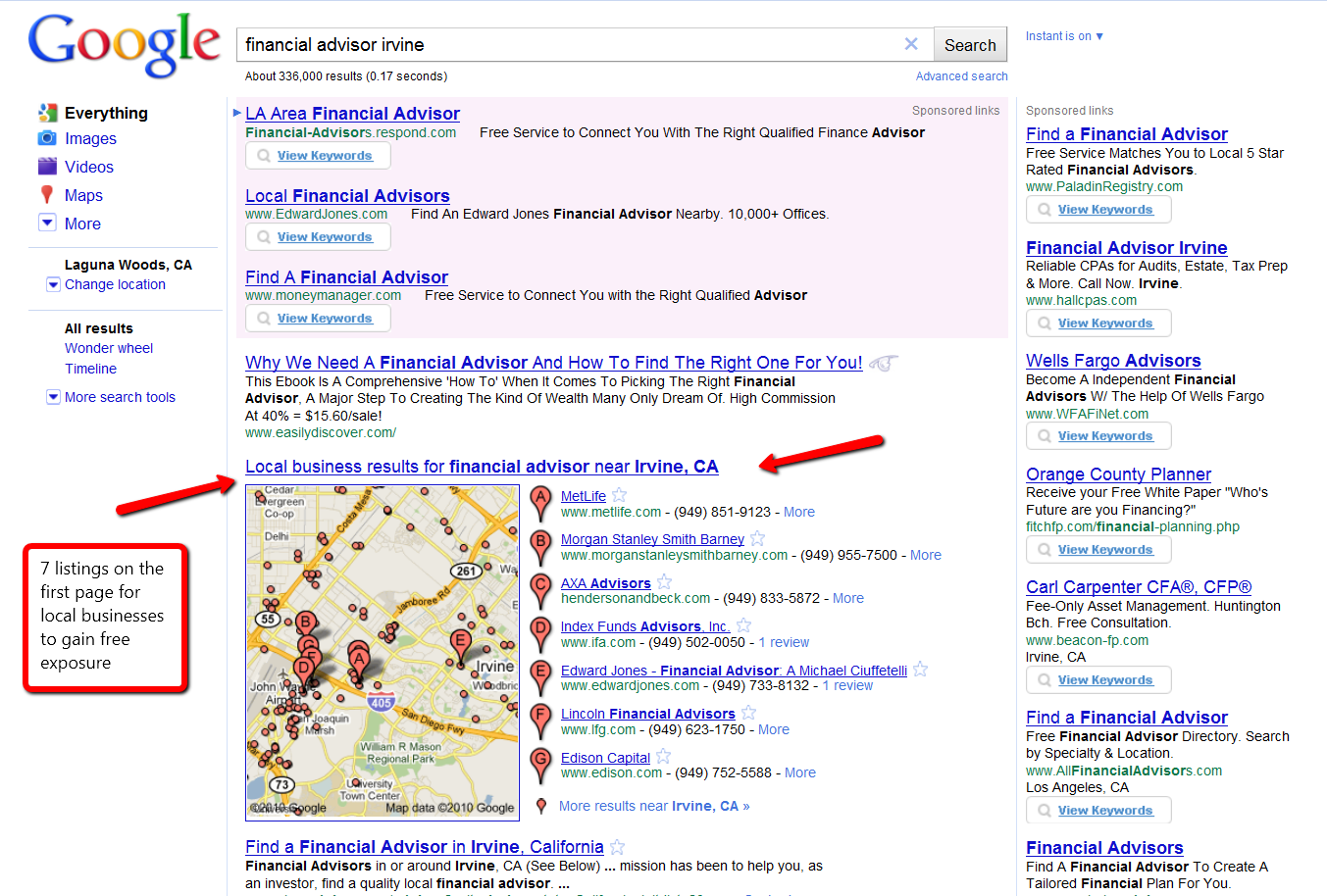This screenshot has height=896, width=1327.
Task: Star the Morgan Stanley Smith Barney listing
Action: coord(757,538)
